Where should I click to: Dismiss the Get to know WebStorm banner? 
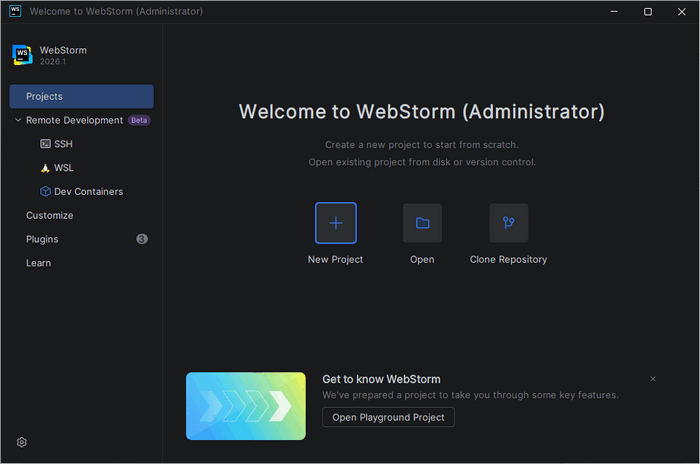coord(653,379)
